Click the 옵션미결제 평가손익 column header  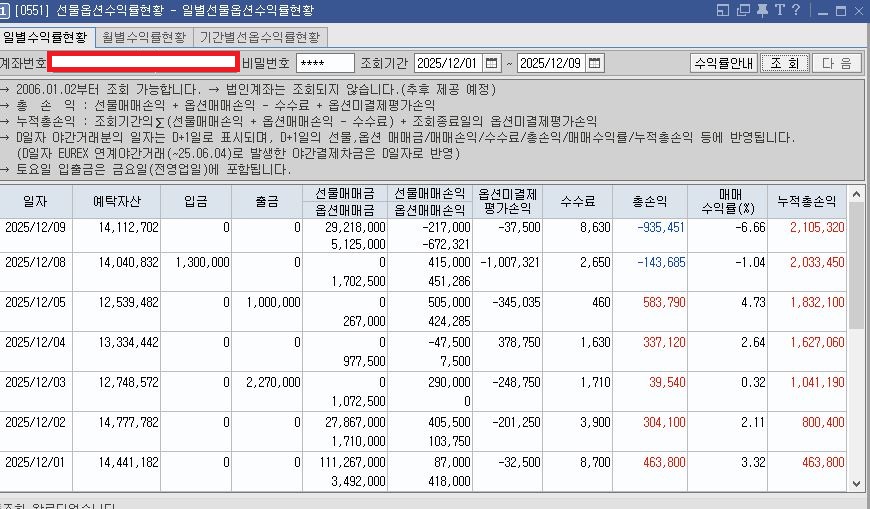coord(507,201)
